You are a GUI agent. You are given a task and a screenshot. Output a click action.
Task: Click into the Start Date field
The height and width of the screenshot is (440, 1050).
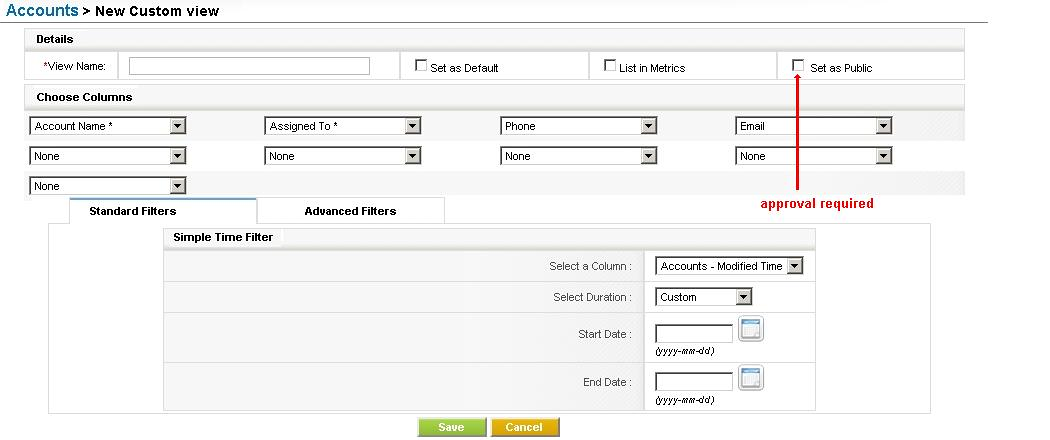click(x=694, y=334)
